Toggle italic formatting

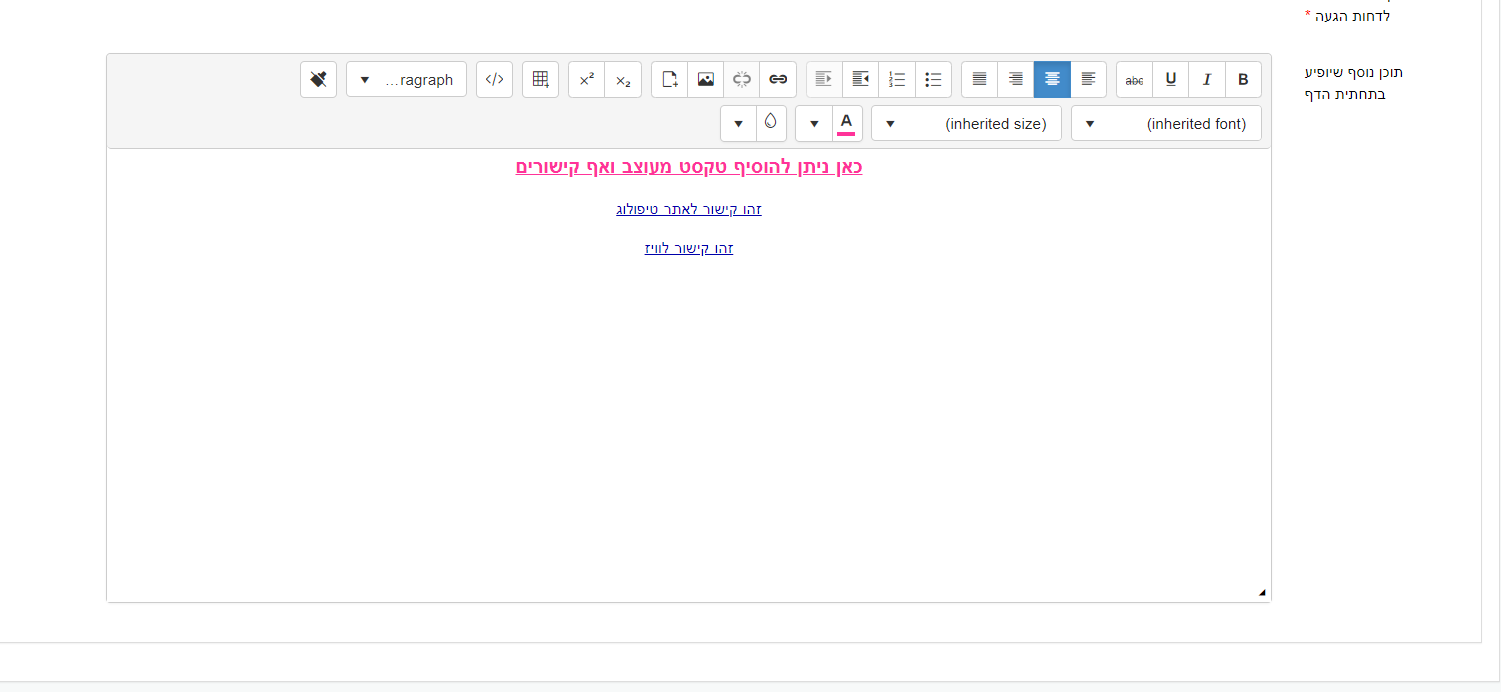tap(1207, 79)
